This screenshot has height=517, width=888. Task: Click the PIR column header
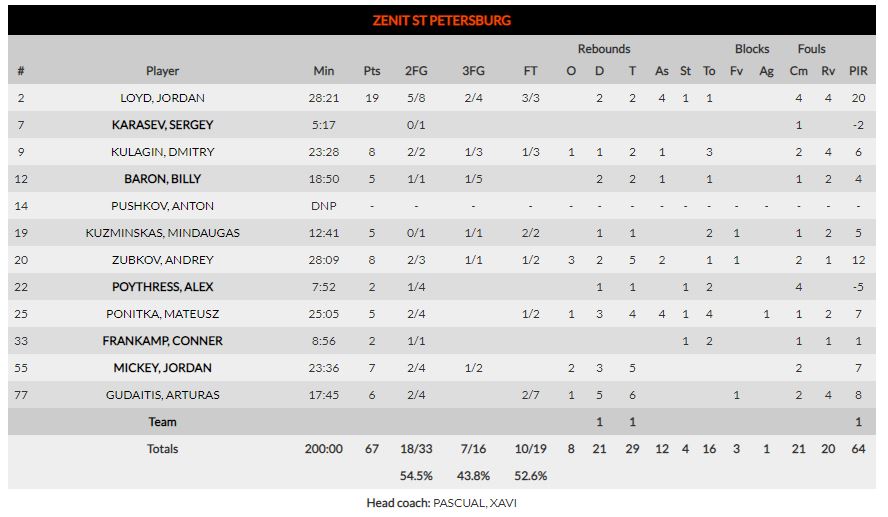click(x=858, y=71)
